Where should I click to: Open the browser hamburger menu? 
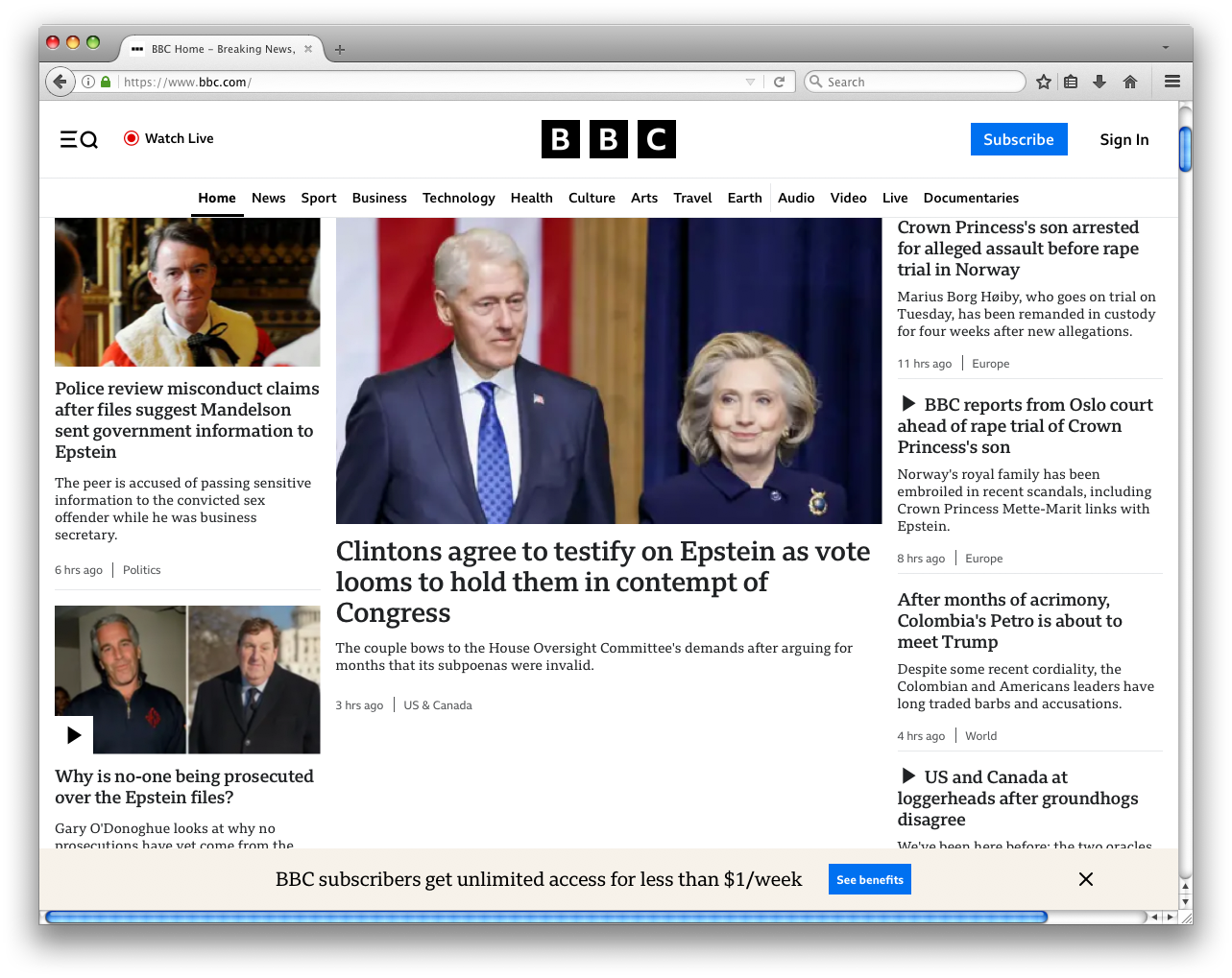(x=1172, y=82)
